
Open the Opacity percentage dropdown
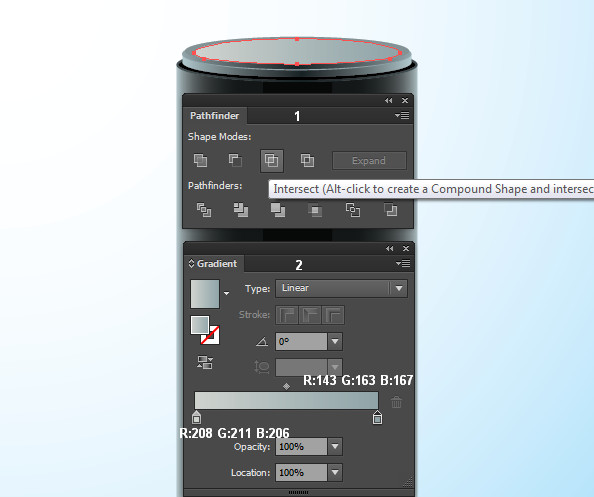335,447
